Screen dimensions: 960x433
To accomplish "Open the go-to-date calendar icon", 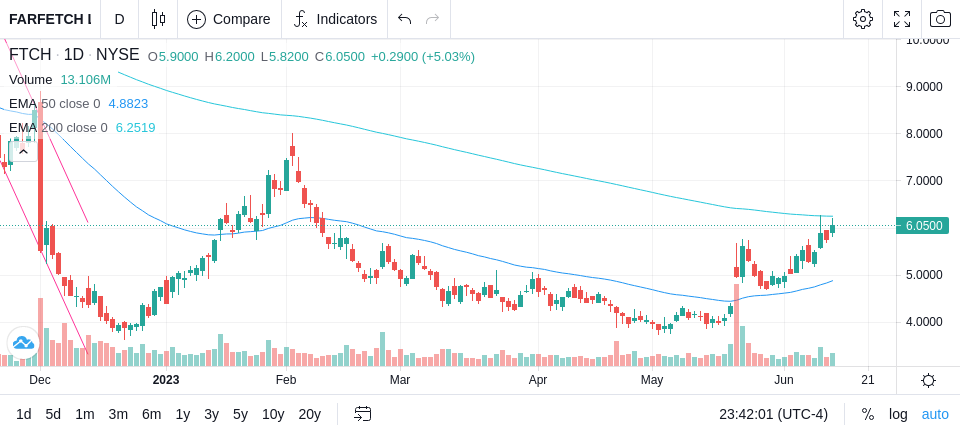I will point(362,415).
